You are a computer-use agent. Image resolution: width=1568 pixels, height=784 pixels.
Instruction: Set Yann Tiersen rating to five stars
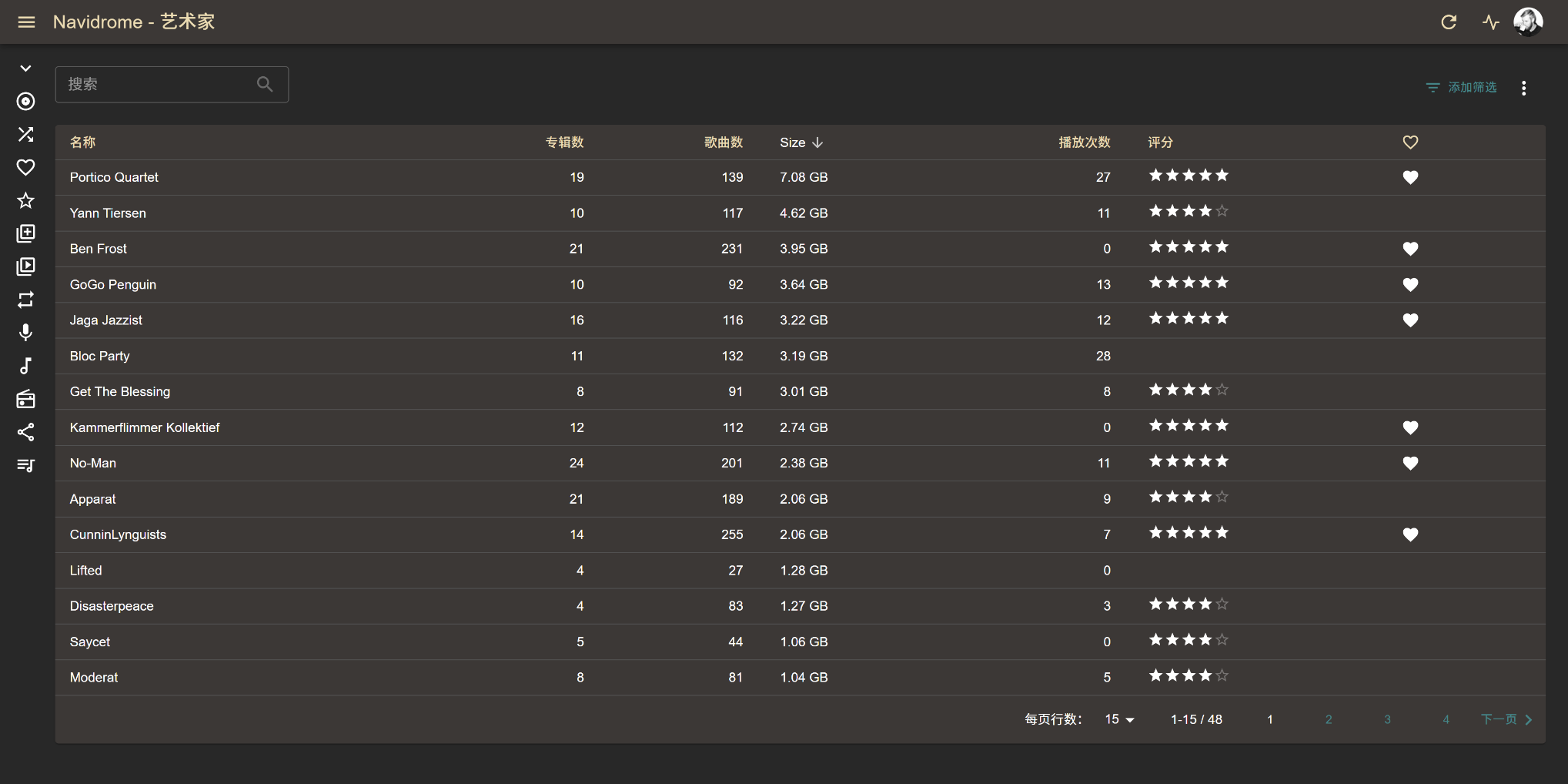pos(1222,212)
